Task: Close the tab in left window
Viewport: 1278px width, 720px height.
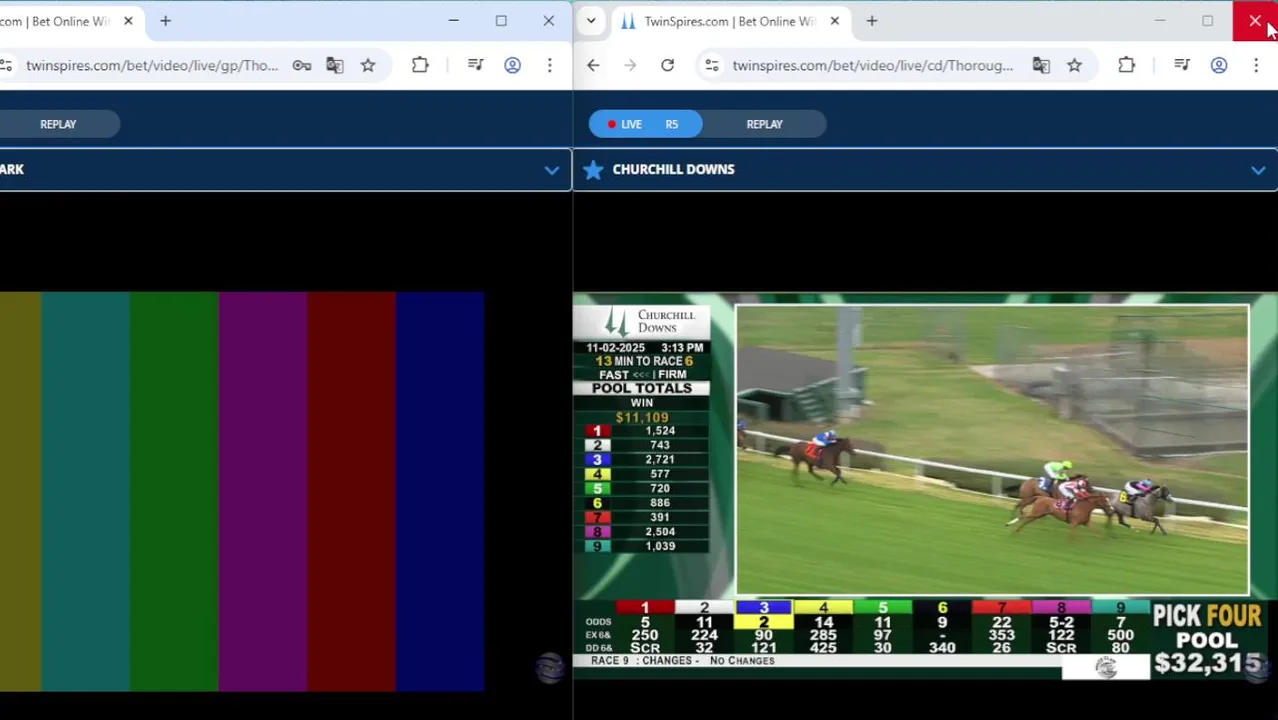Action: 128,21
